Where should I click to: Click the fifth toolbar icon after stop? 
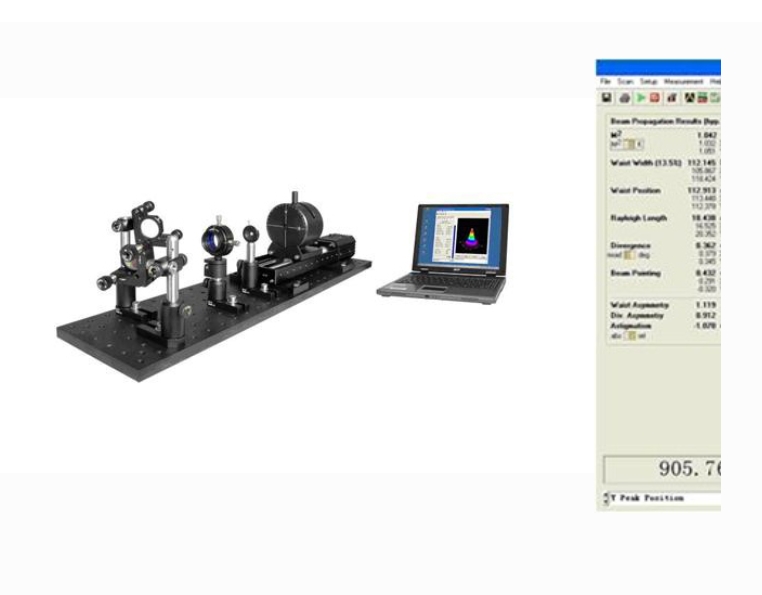pos(672,98)
